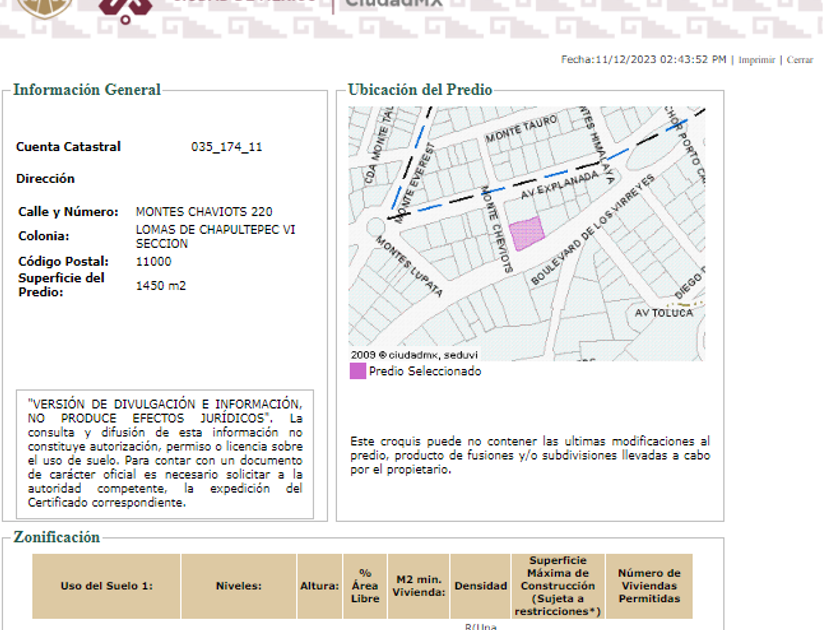Click the Imprimir link
The width and height of the screenshot is (840, 630).
pos(756,59)
